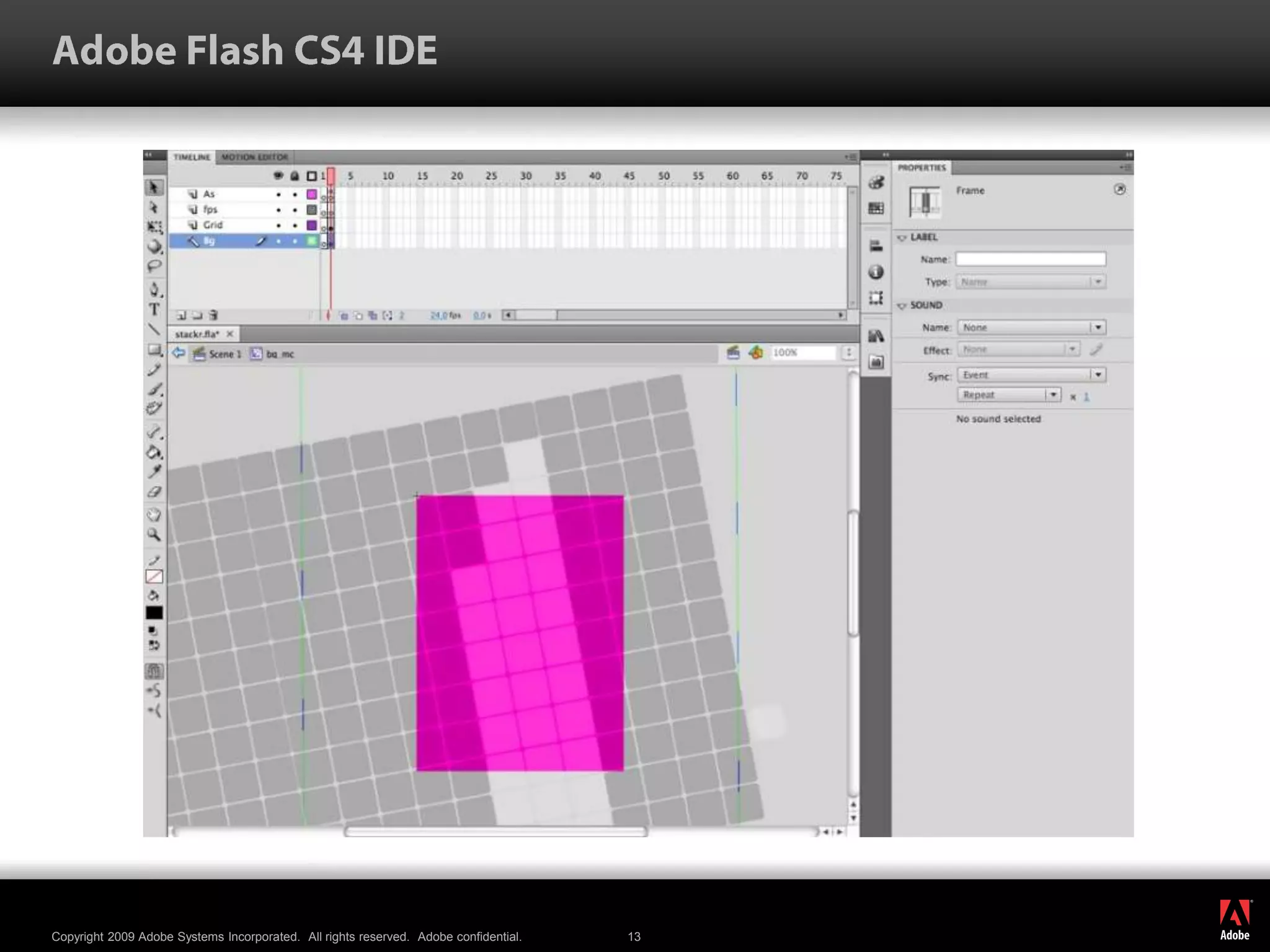The height and width of the screenshot is (952, 1270).
Task: Select the Text tool
Action: tap(154, 309)
